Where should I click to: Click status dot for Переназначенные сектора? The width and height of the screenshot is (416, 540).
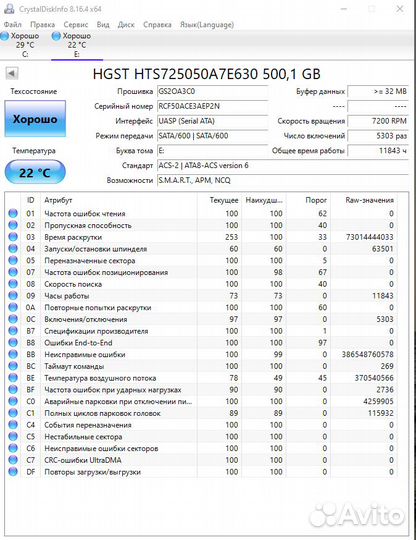13,260
